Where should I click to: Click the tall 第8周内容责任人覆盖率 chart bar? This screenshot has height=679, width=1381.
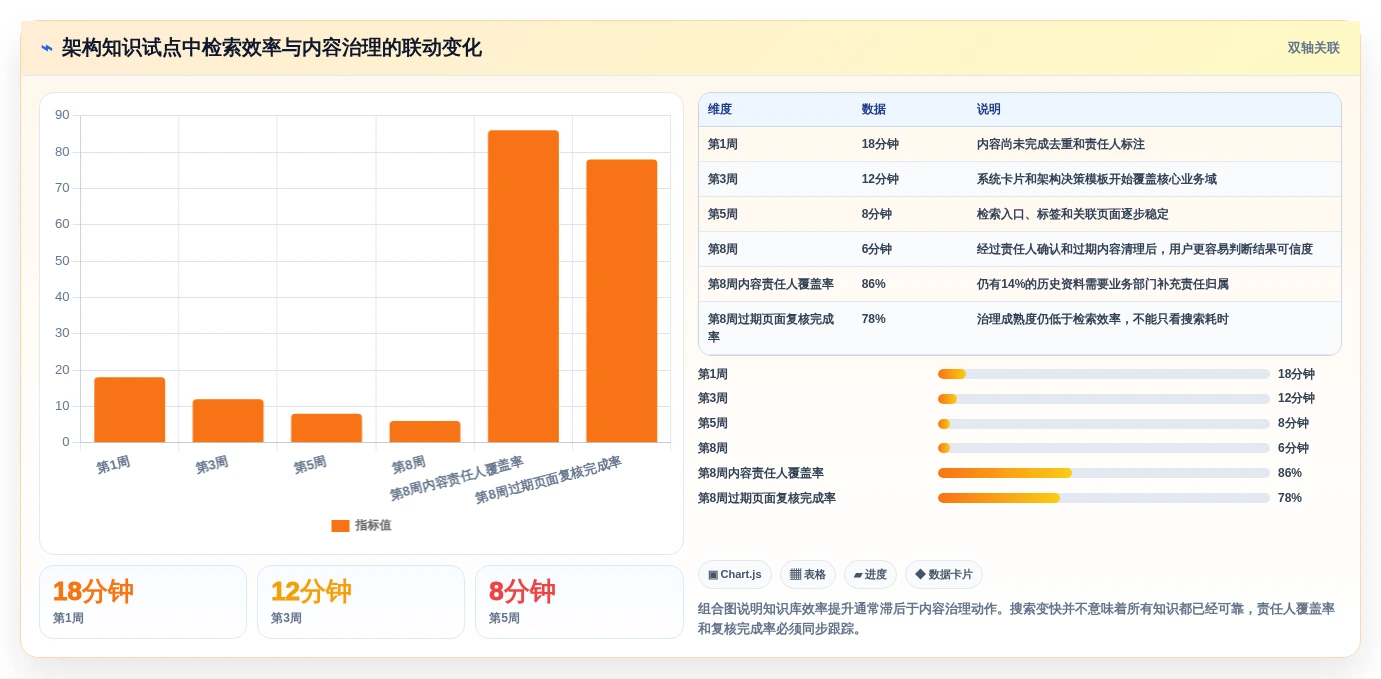[x=523, y=286]
